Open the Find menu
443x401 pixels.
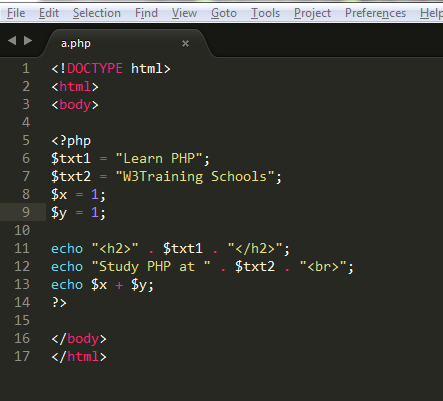146,13
